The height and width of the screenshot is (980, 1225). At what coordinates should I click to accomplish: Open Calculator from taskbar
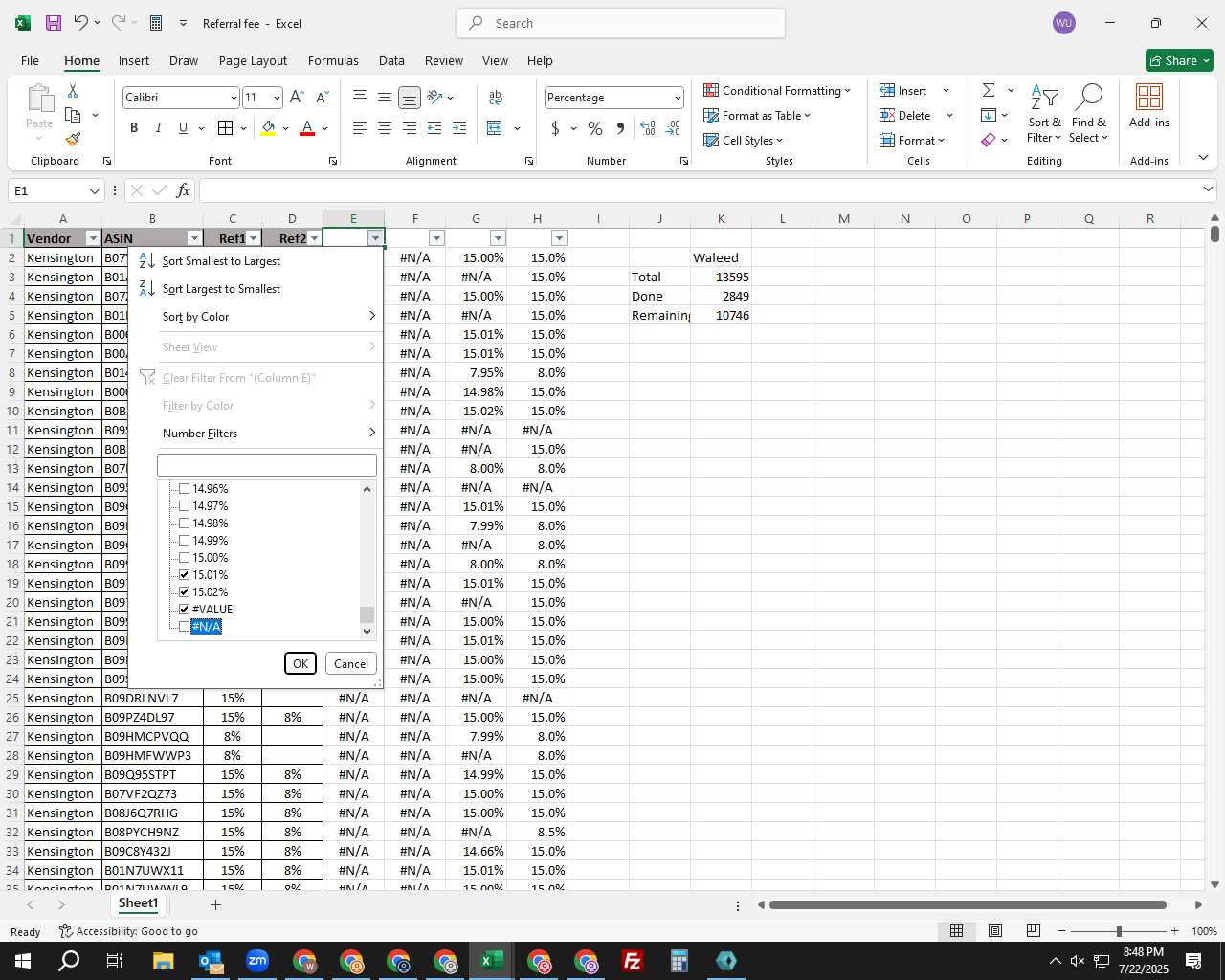pos(679,961)
